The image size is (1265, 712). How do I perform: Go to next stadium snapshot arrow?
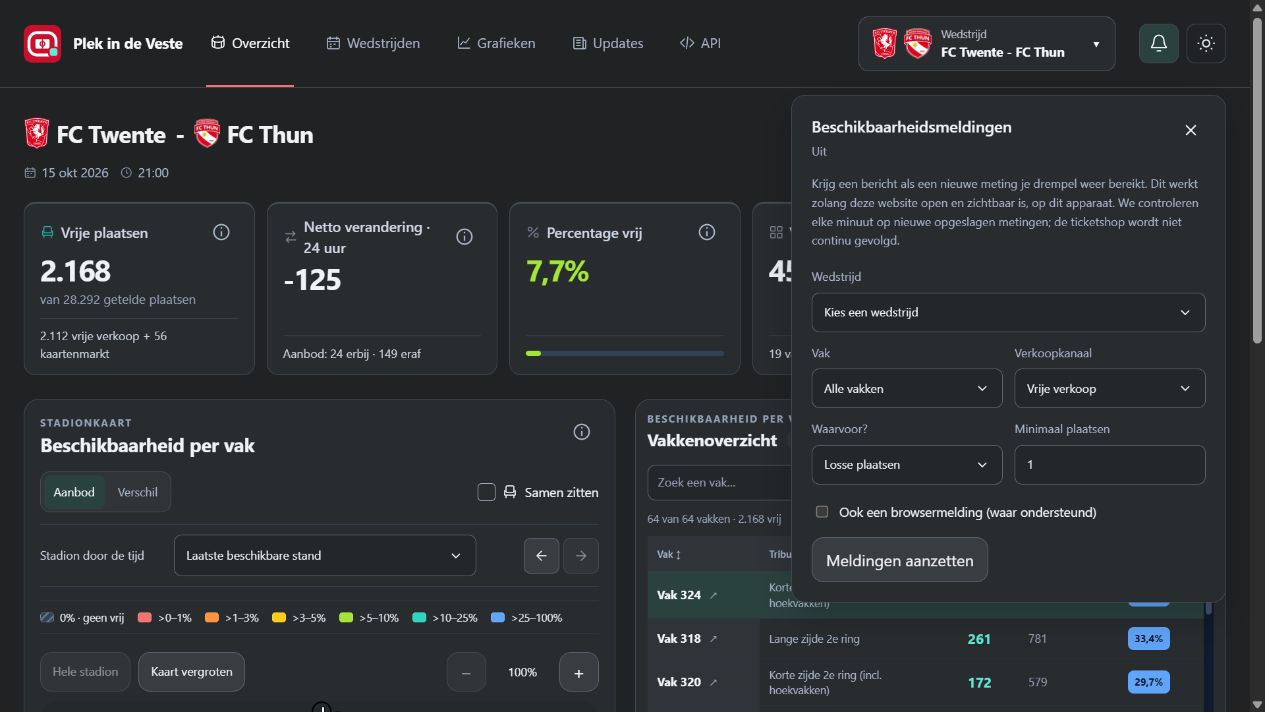[x=581, y=556]
